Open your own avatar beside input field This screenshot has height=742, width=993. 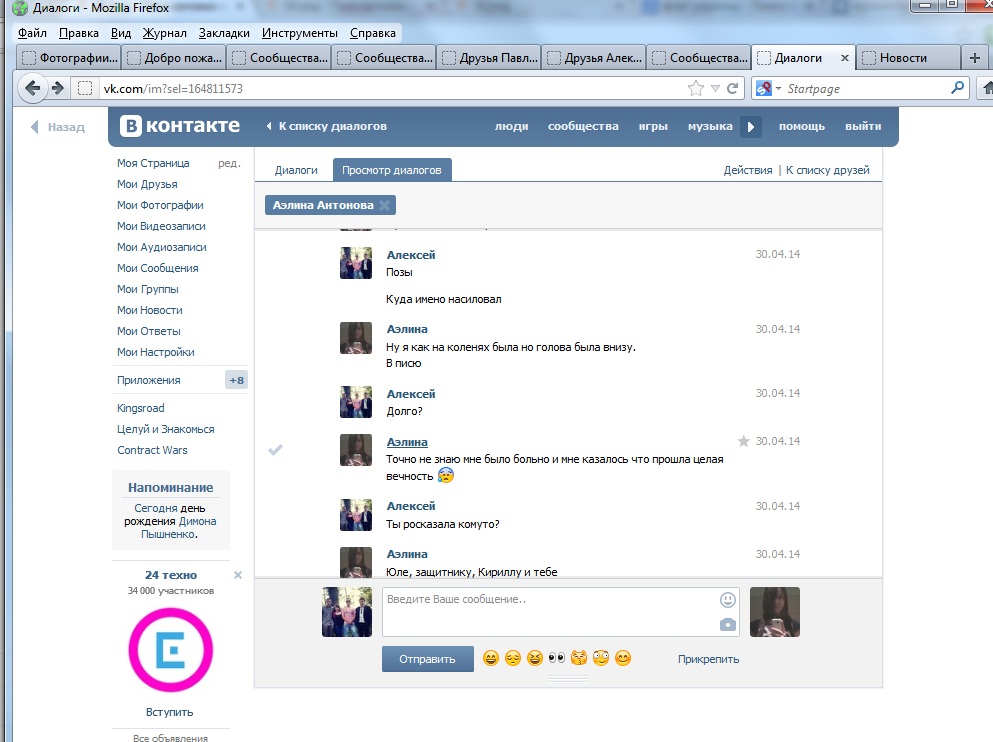pyautogui.click(x=347, y=612)
